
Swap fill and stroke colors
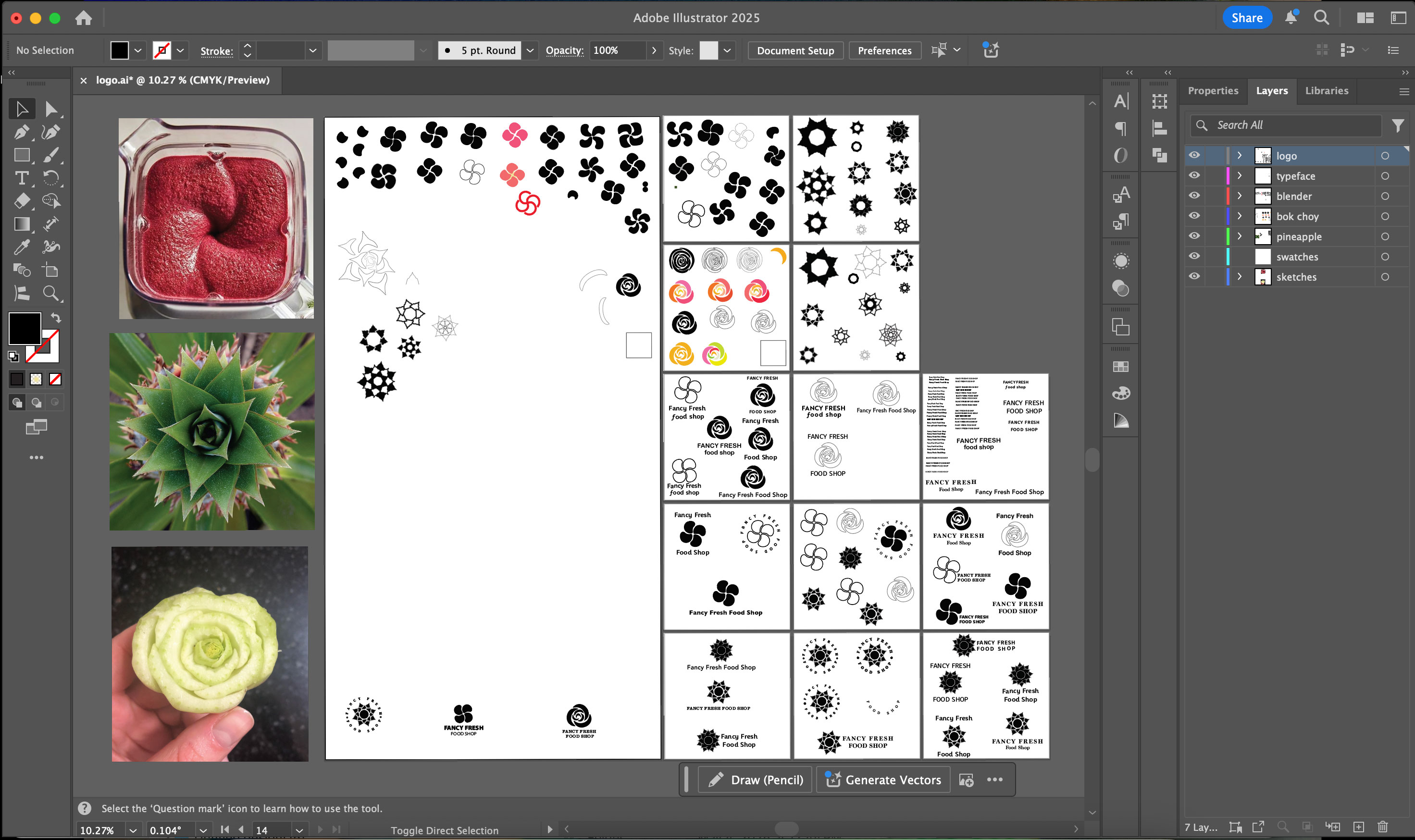click(x=55, y=317)
